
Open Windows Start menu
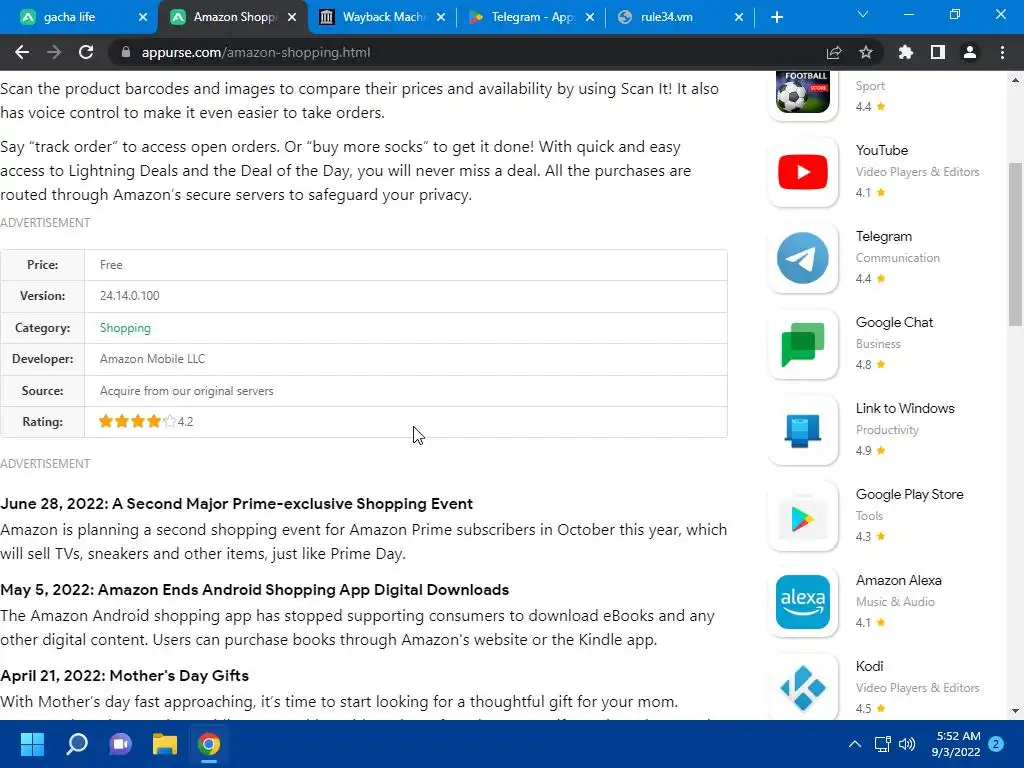pyautogui.click(x=32, y=744)
